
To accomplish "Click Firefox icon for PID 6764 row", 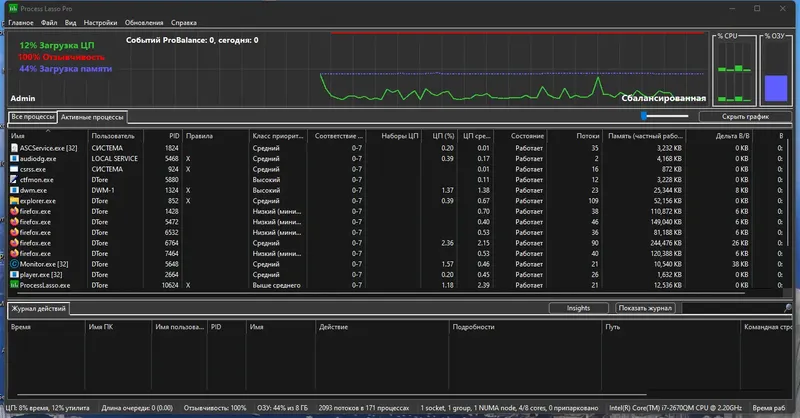I will [14, 243].
